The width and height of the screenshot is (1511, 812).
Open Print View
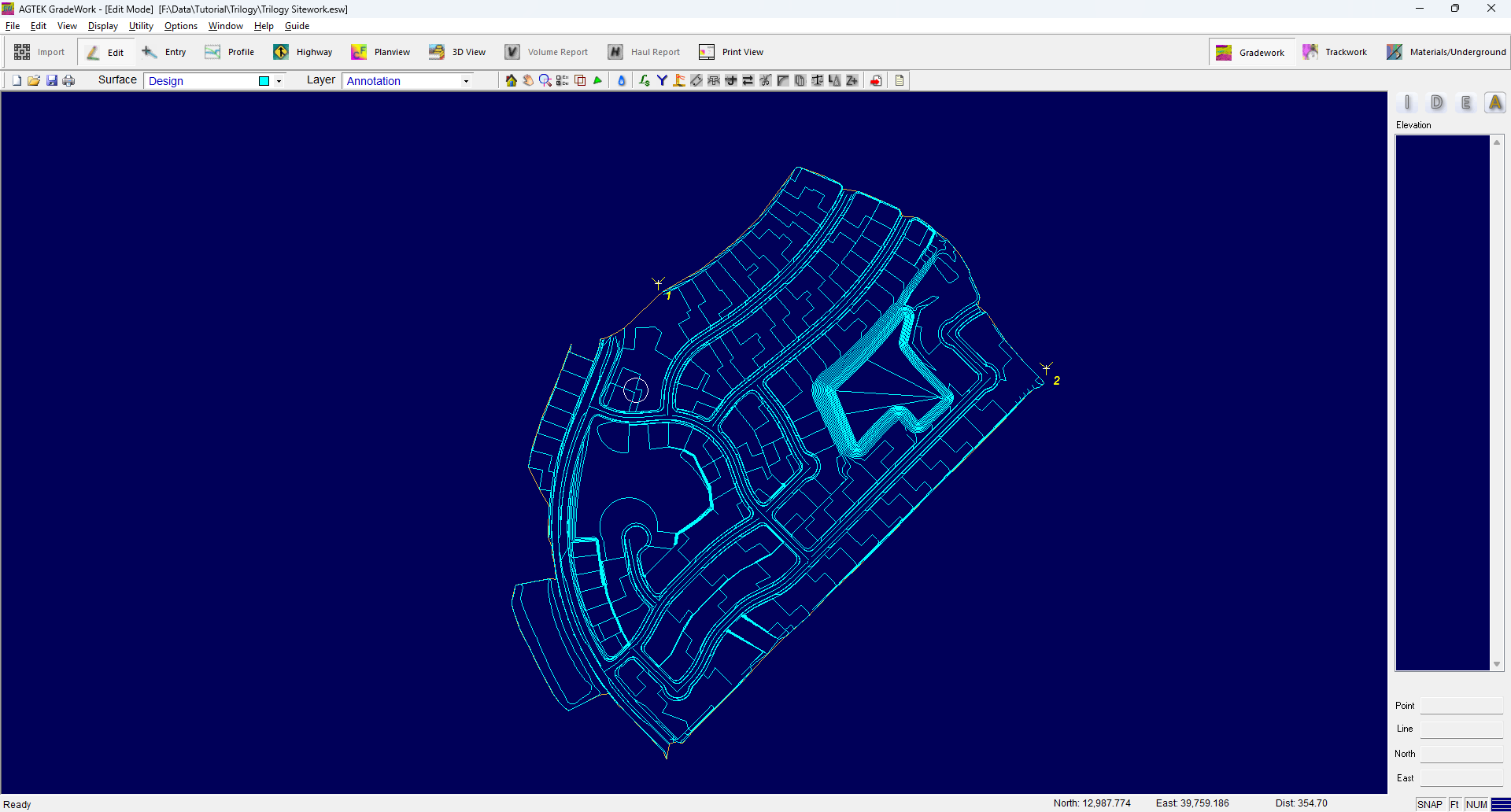[731, 52]
